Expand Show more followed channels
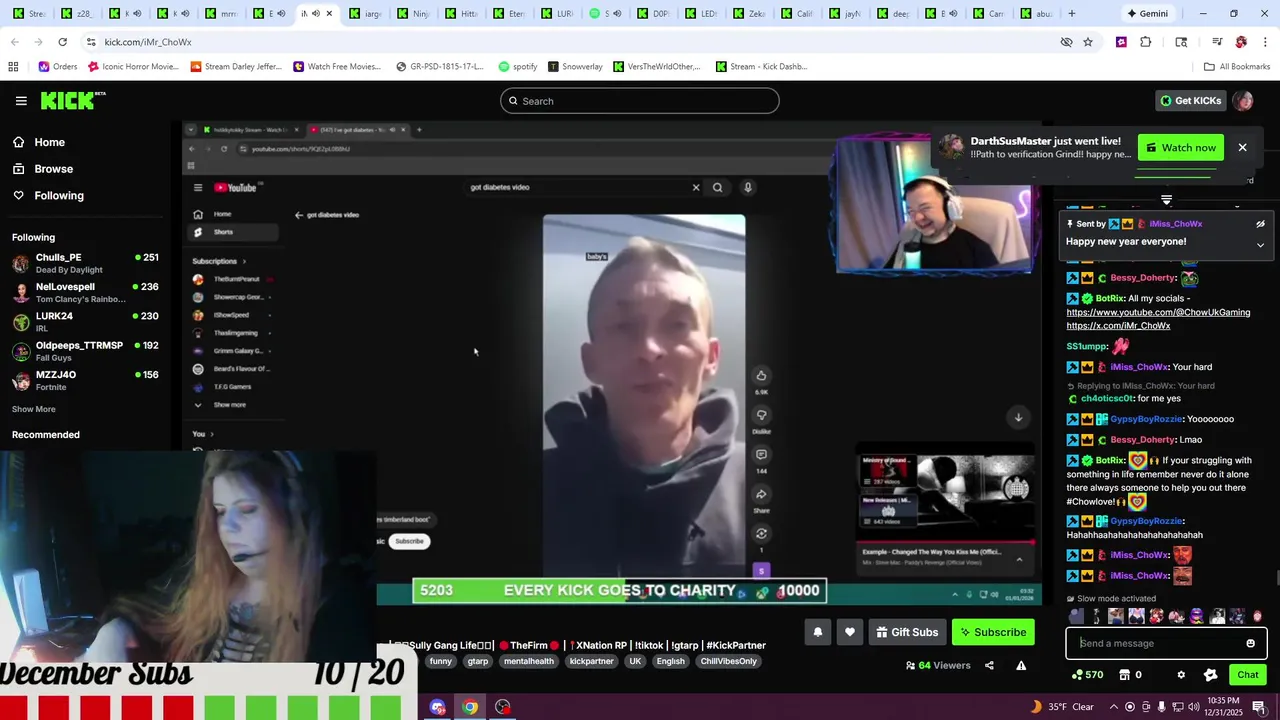The height and width of the screenshot is (720, 1280). tap(34, 409)
